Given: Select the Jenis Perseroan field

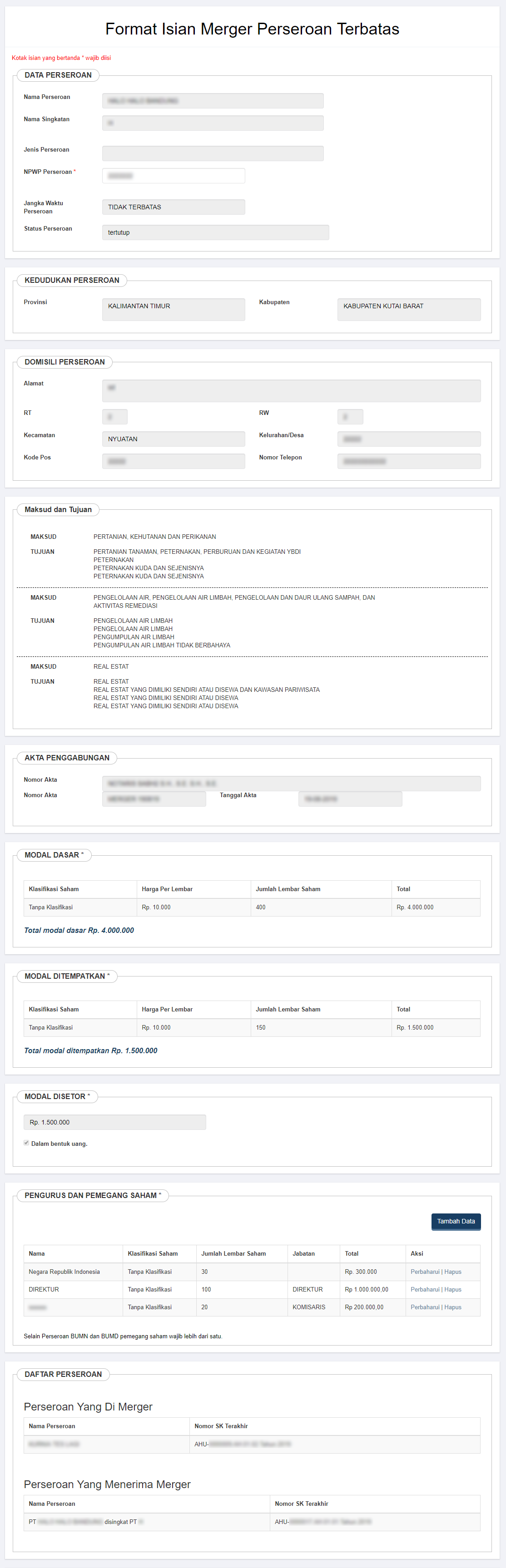Looking at the screenshot, I should (213, 153).
